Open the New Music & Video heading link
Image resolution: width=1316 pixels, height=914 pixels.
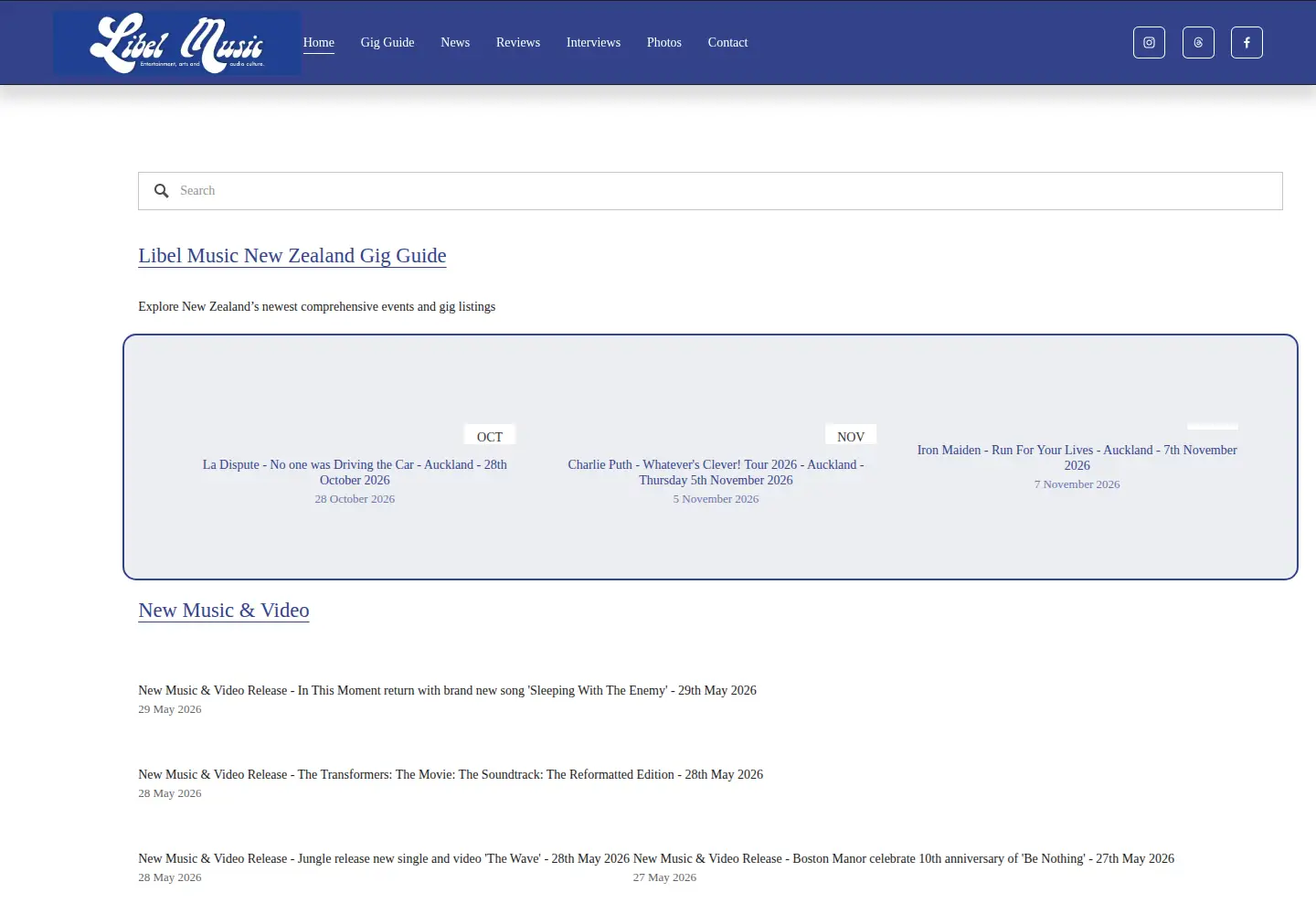point(224,611)
